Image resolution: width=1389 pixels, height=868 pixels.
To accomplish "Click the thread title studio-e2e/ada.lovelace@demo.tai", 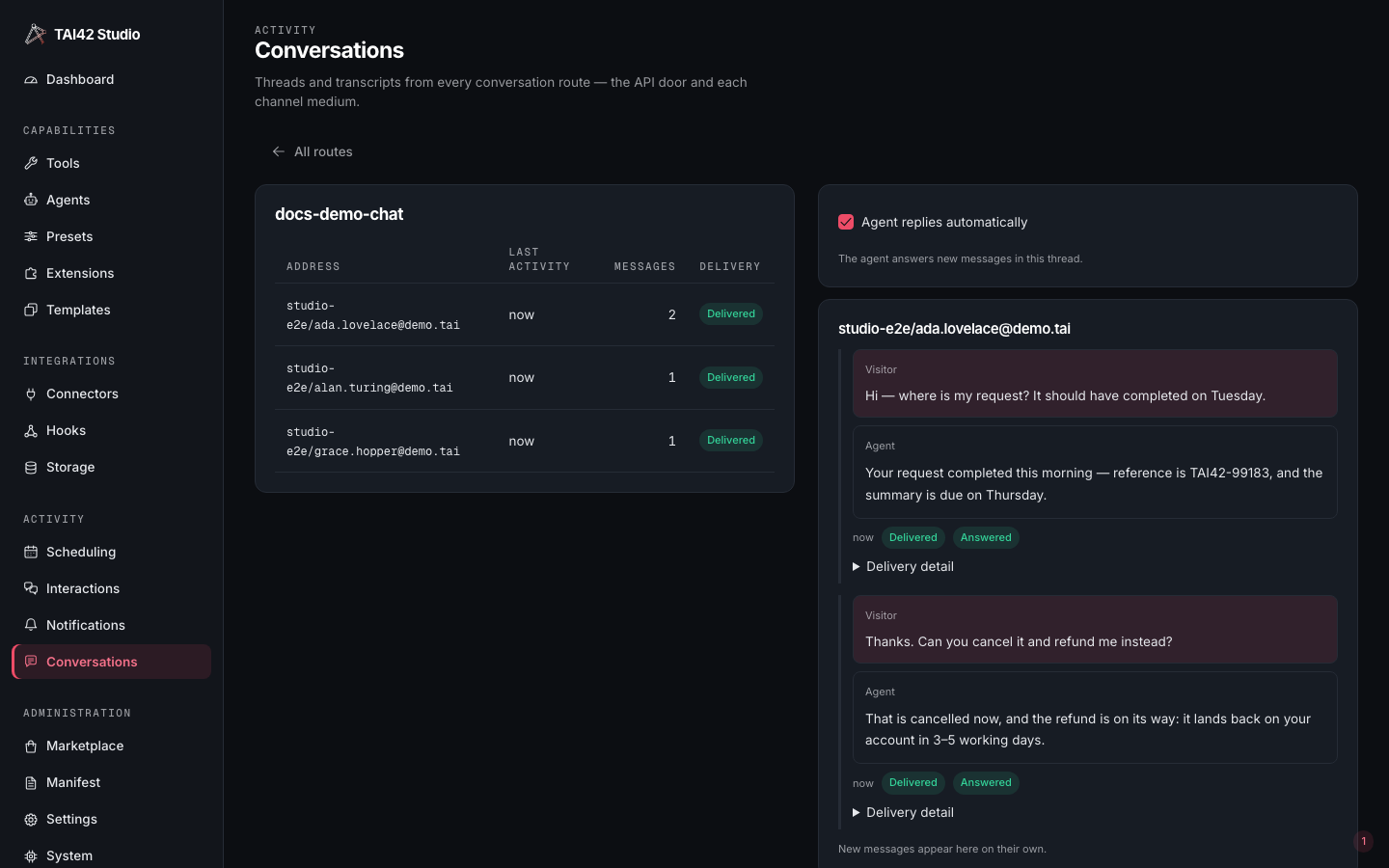I will tap(954, 329).
